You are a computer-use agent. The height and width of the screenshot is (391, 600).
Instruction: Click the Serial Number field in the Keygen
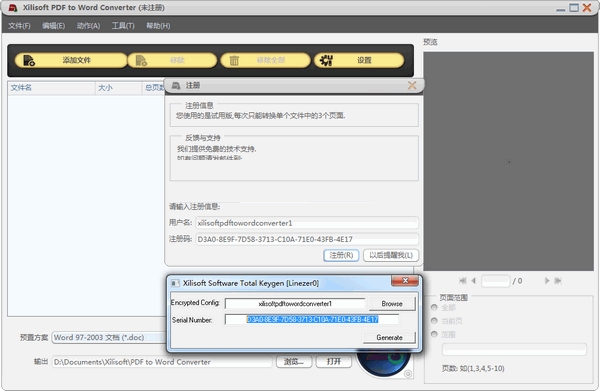tap(311, 319)
